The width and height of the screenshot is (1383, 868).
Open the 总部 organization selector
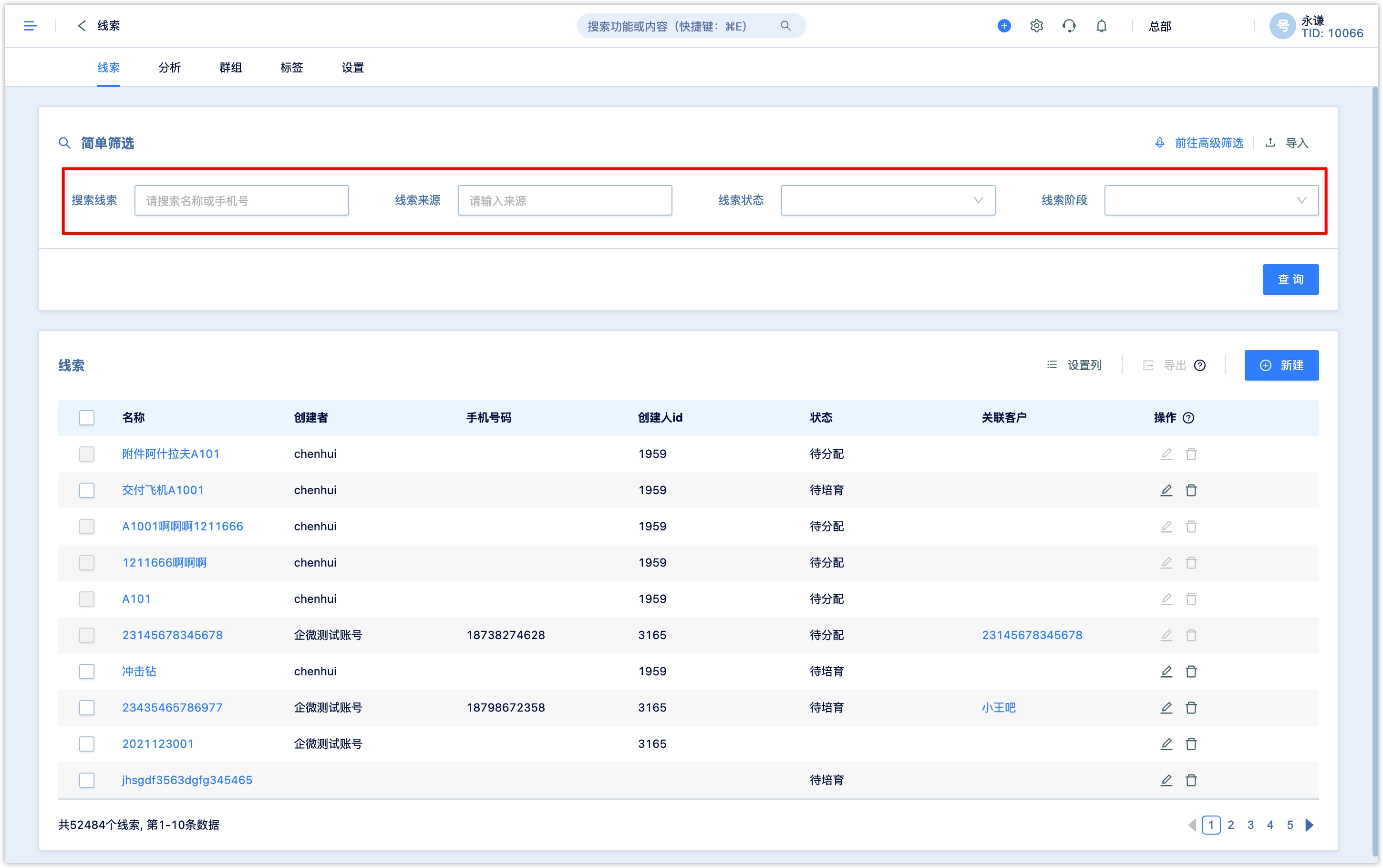(1159, 26)
